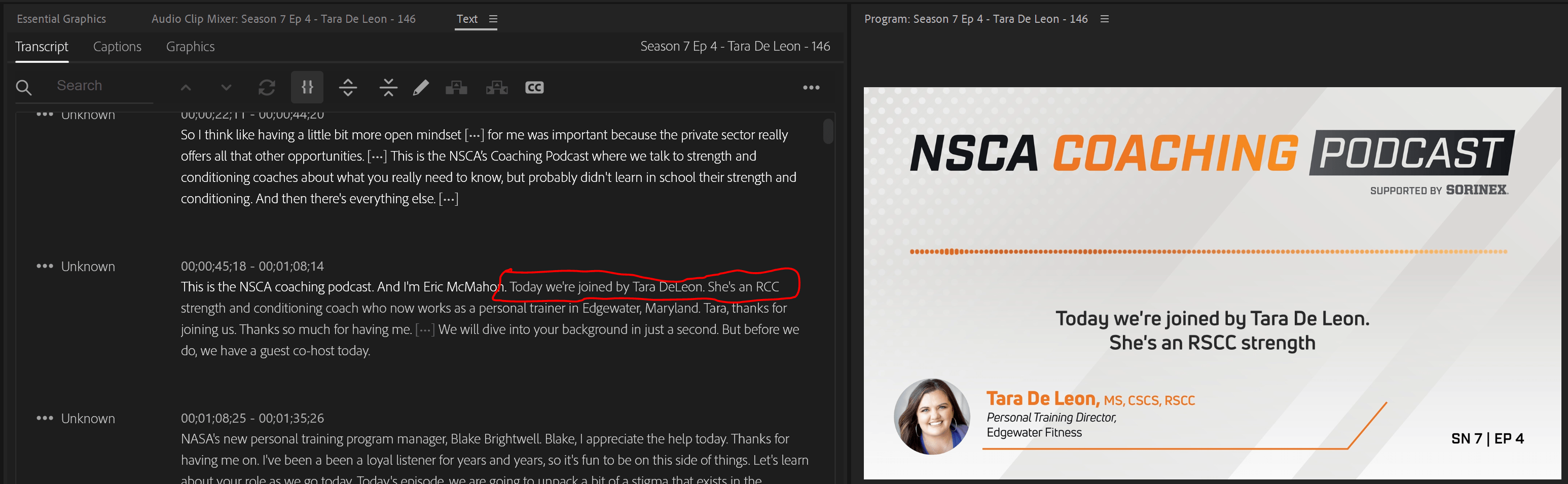This screenshot has height=484, width=1568.
Task: Select the pencil edit transcript icon
Action: point(421,87)
